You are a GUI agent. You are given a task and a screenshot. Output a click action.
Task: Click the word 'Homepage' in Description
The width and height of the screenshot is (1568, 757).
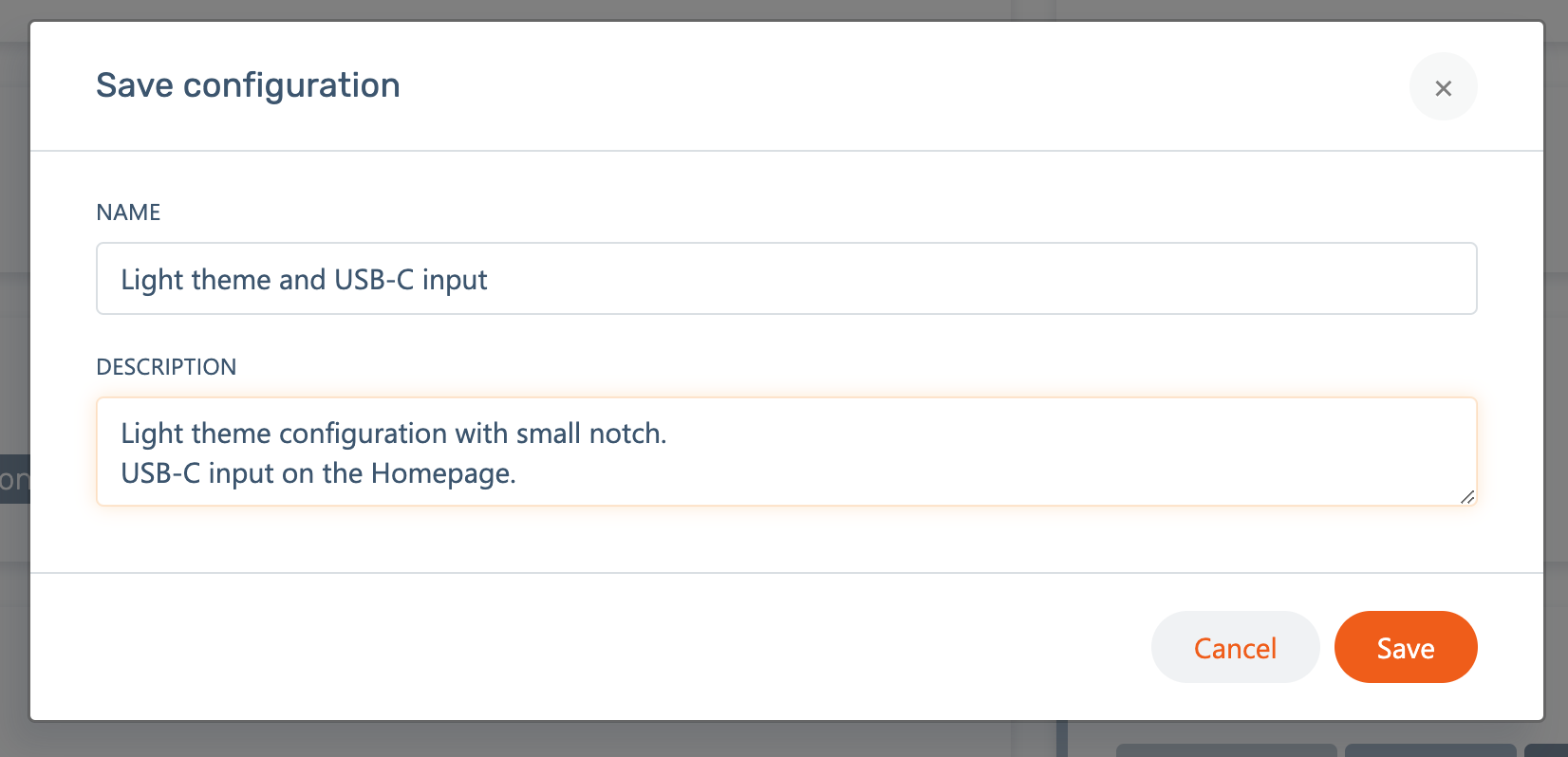(440, 473)
